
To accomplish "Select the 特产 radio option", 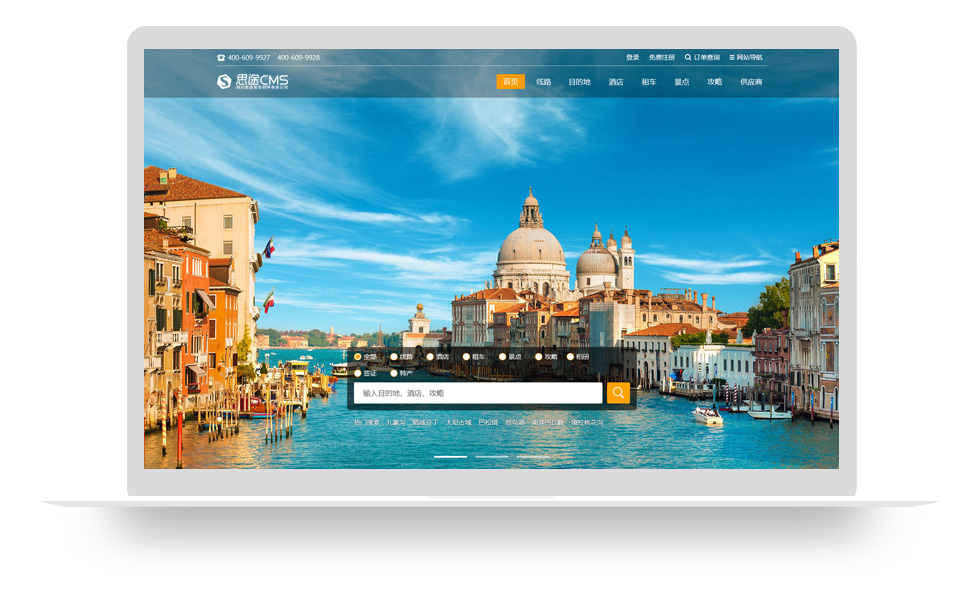I will pos(394,373).
